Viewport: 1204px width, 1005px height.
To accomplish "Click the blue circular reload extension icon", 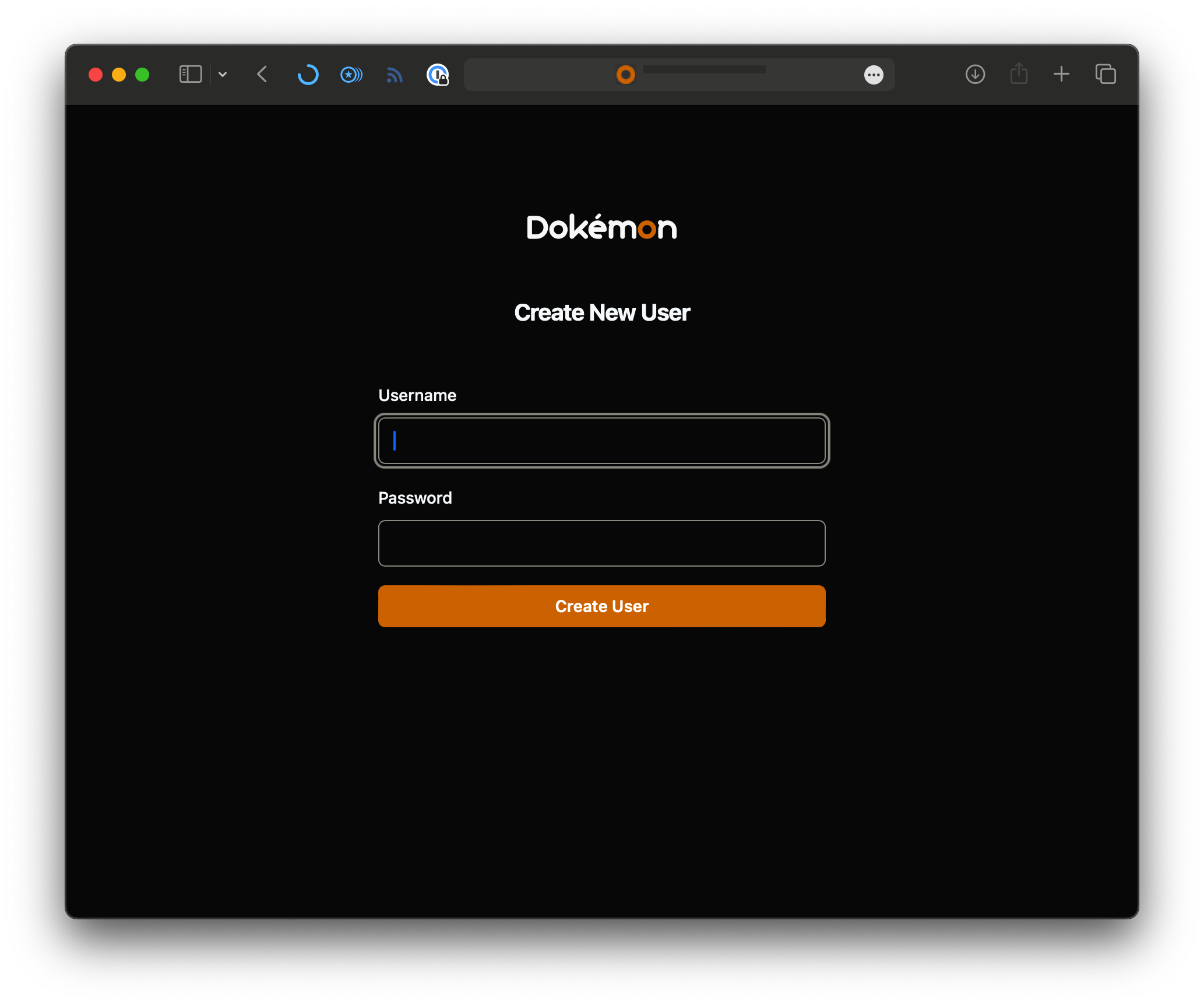I will tap(308, 75).
